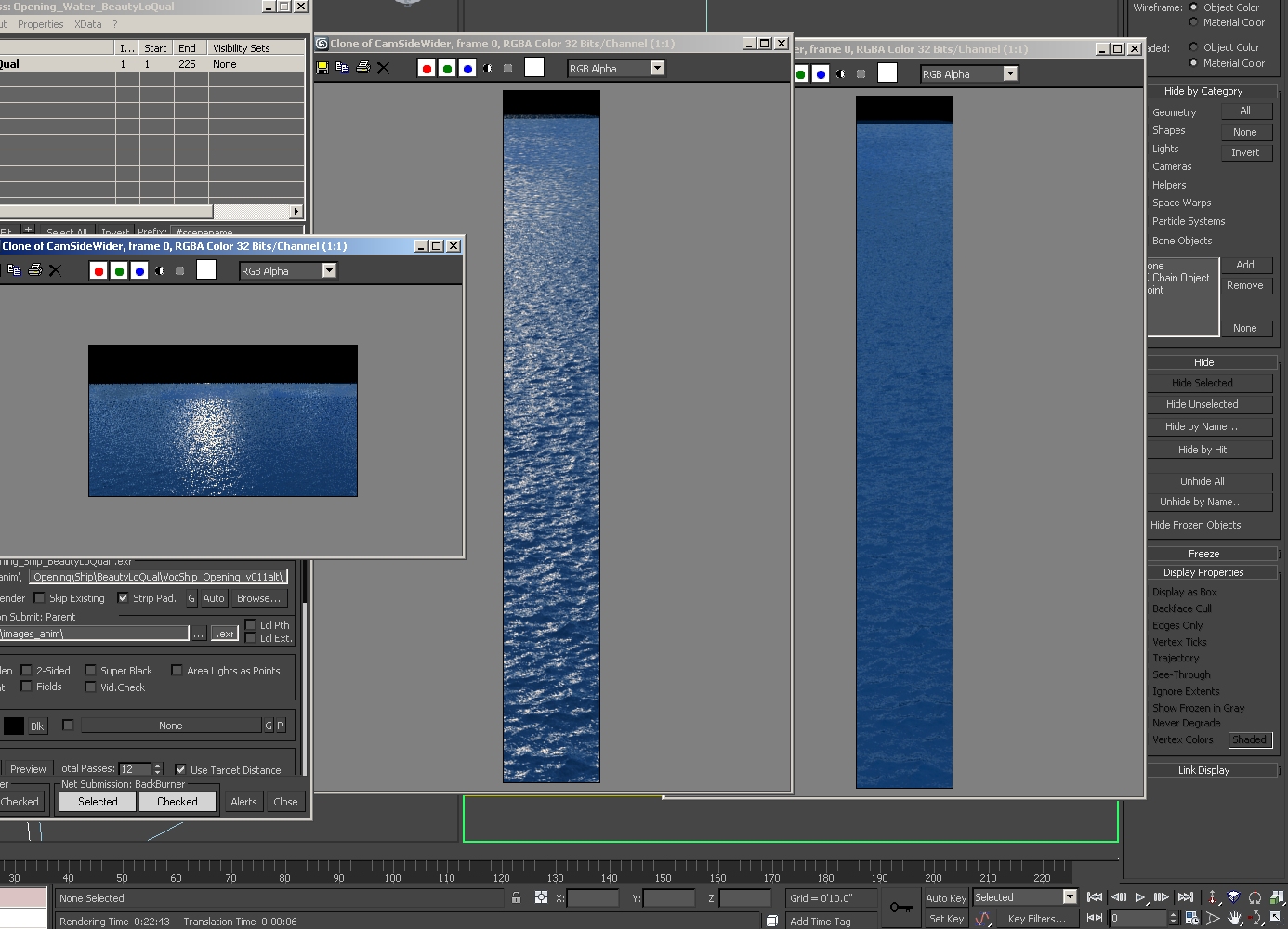This screenshot has height=929, width=1288.
Task: Open the XData menu
Action: pos(88,24)
